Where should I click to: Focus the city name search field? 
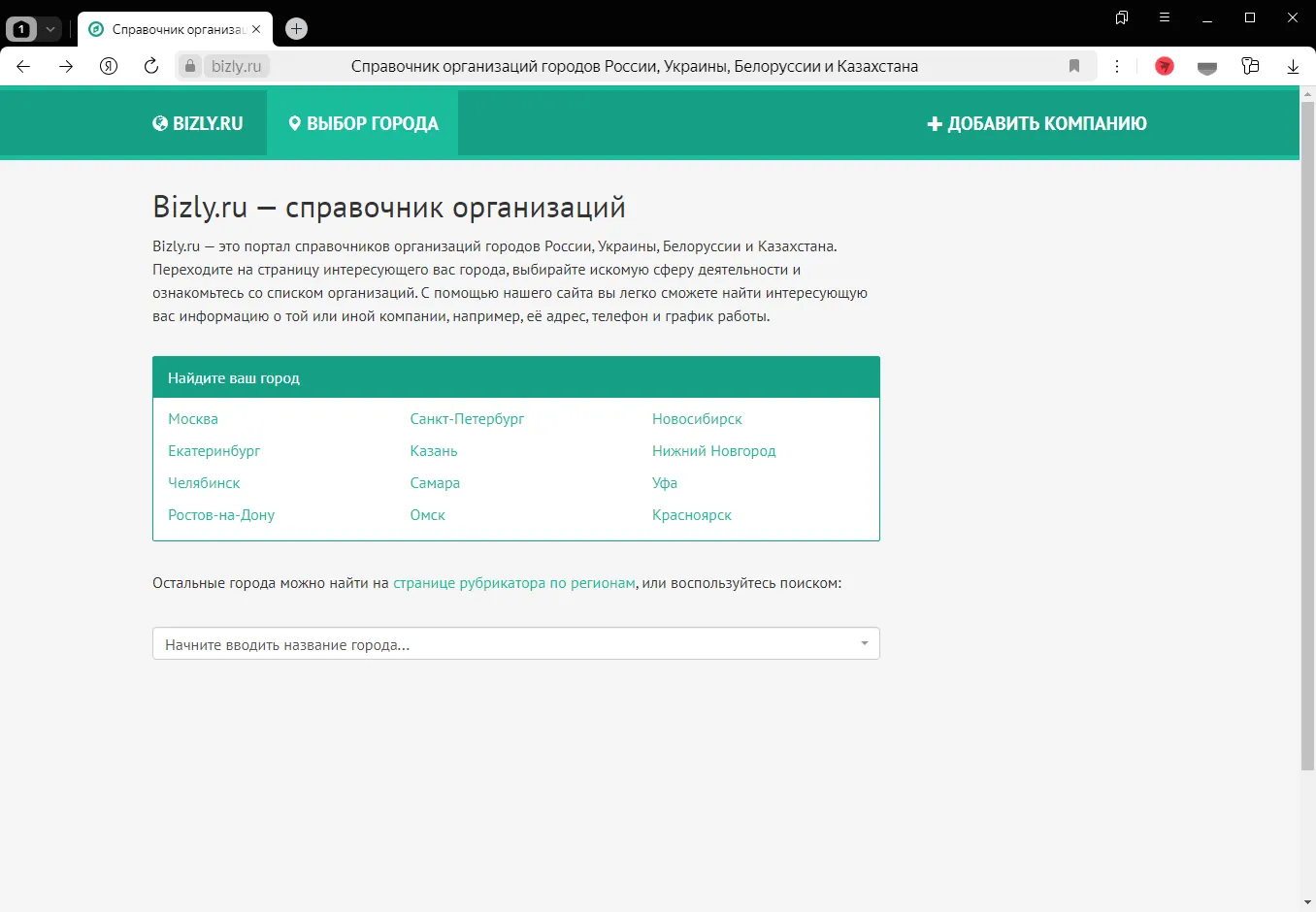tap(515, 643)
